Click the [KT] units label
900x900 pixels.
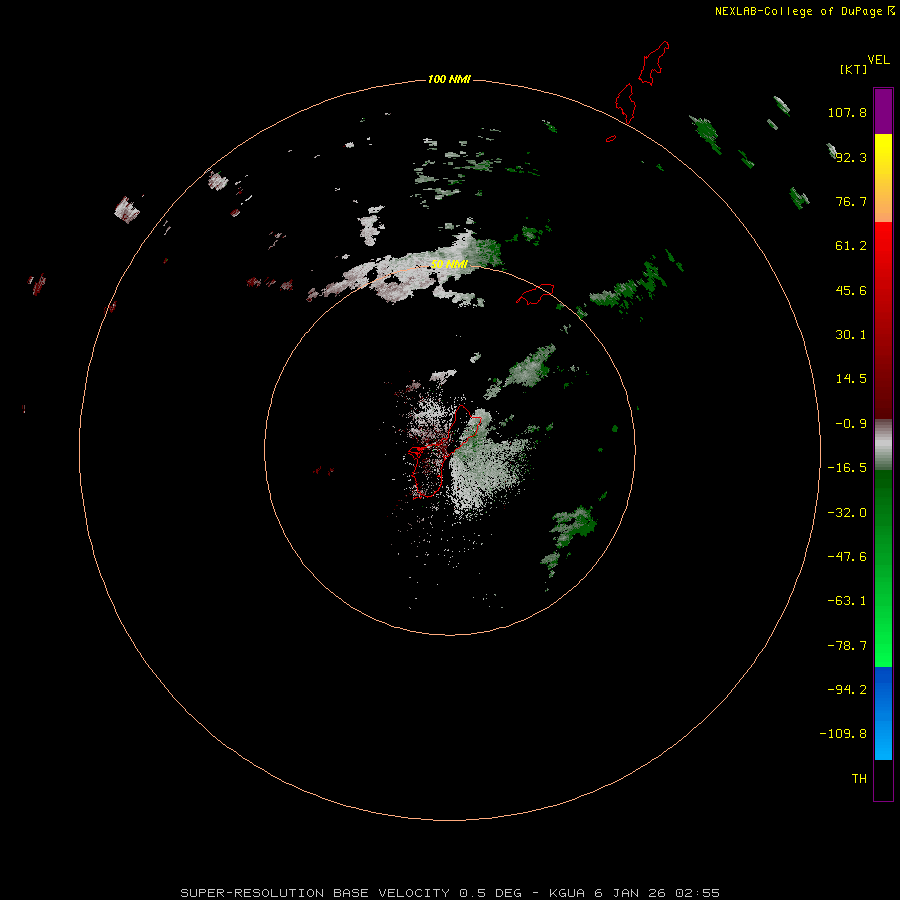tap(853, 69)
